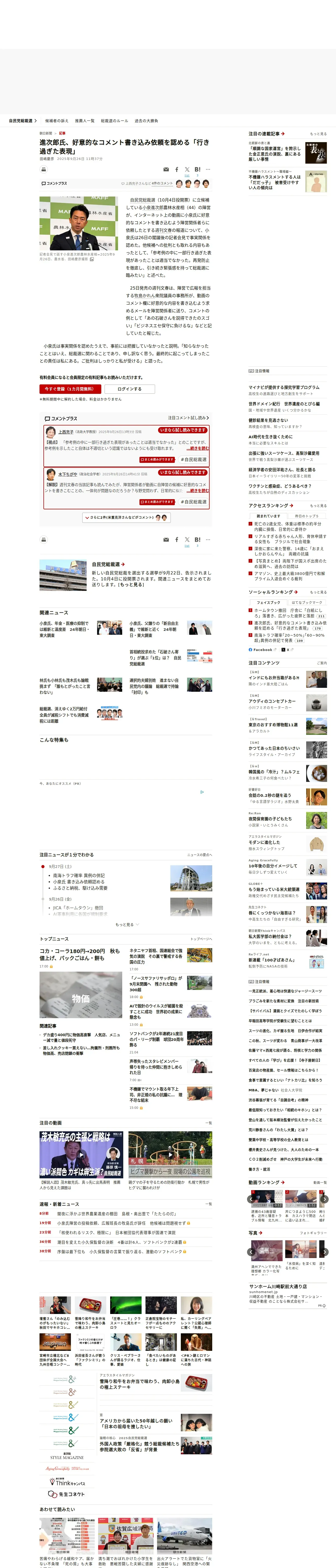The height and width of the screenshot is (1568, 336).
Task: Click the Hatena B! icon below the comment section
Action: tap(198, 539)
